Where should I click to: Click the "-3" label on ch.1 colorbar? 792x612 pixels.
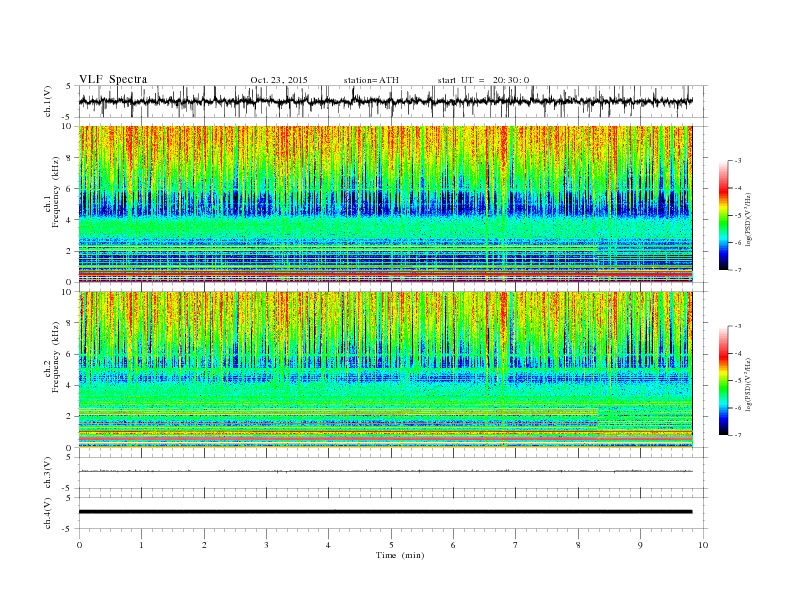click(x=738, y=161)
